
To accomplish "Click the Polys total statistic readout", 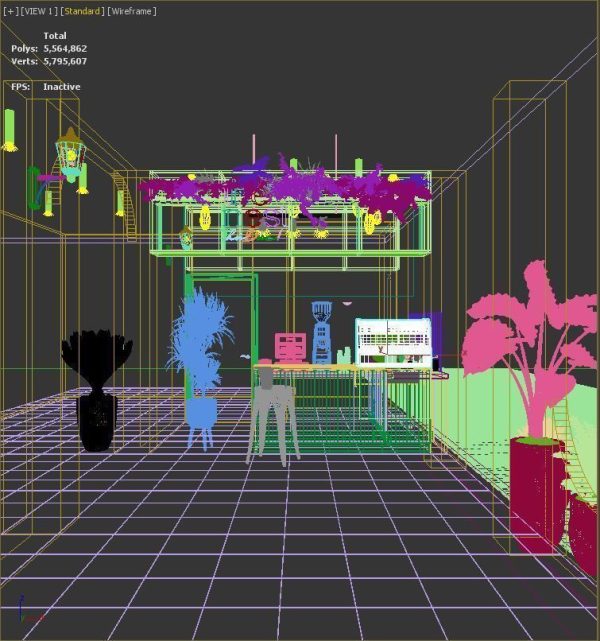I will tap(49, 49).
